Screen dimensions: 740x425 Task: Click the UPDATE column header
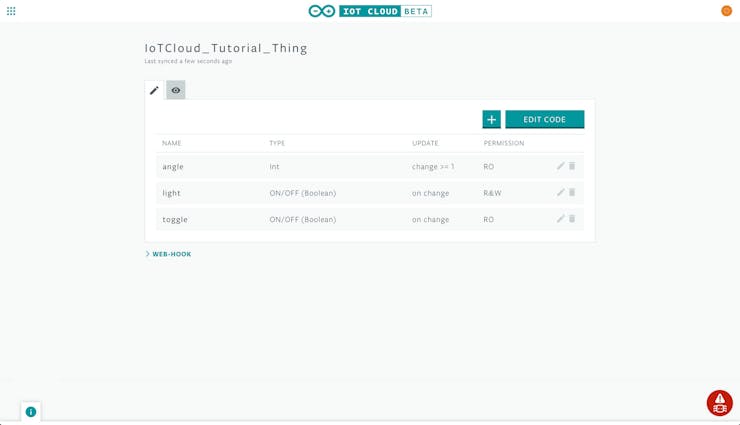425,143
